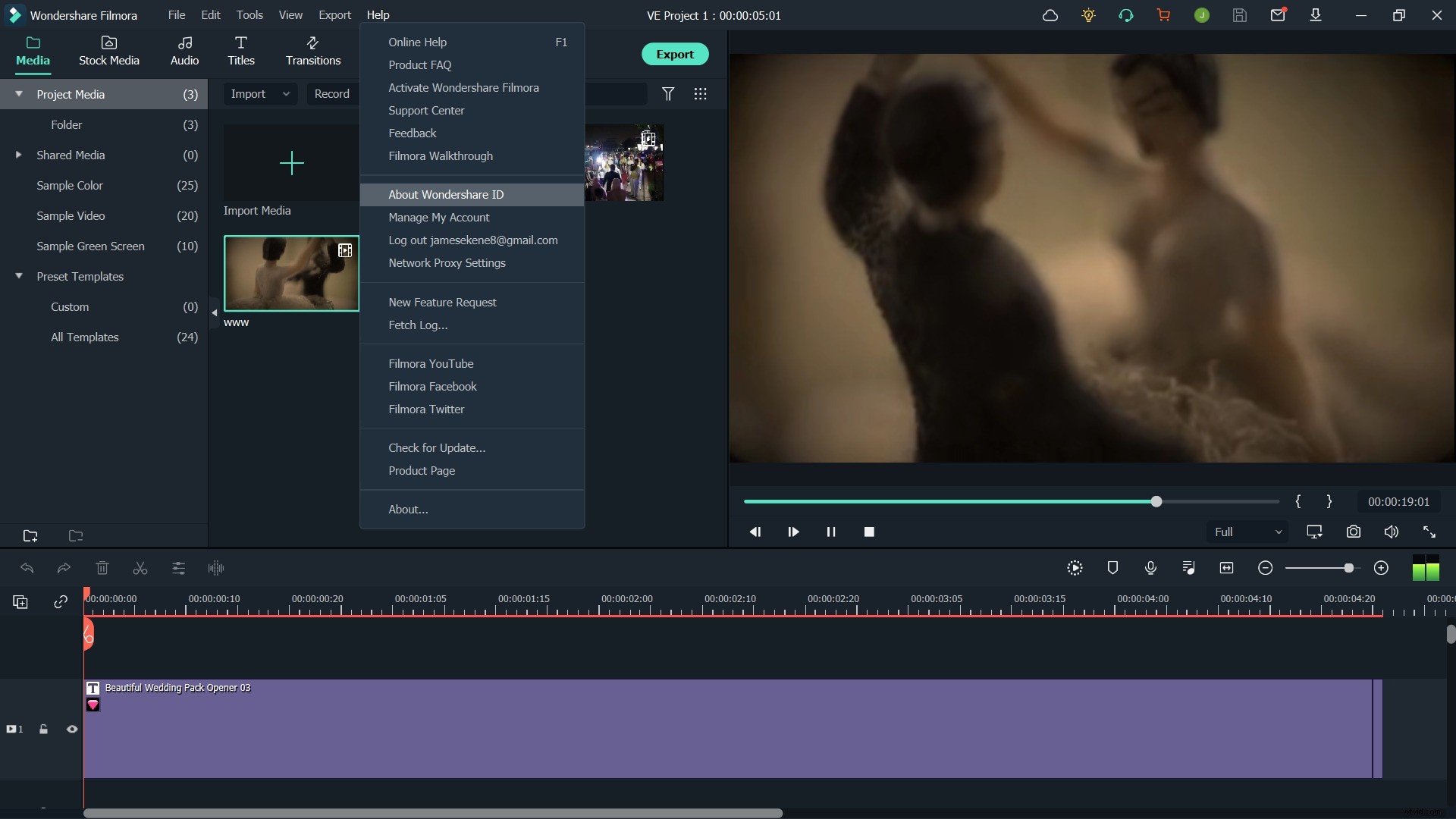This screenshot has width=1456, height=819.
Task: Click the marker shield icon in timeline toolbar
Action: coord(1112,568)
